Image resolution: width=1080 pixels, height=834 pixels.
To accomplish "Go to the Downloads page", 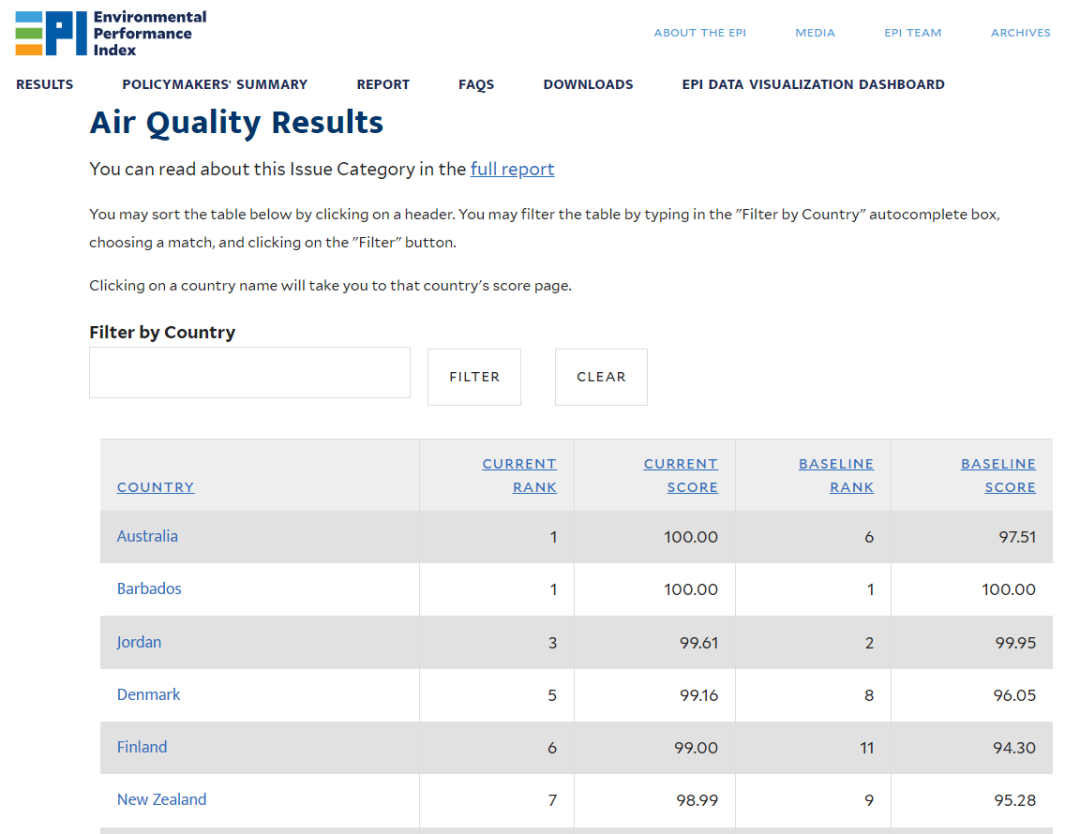I will tap(588, 85).
